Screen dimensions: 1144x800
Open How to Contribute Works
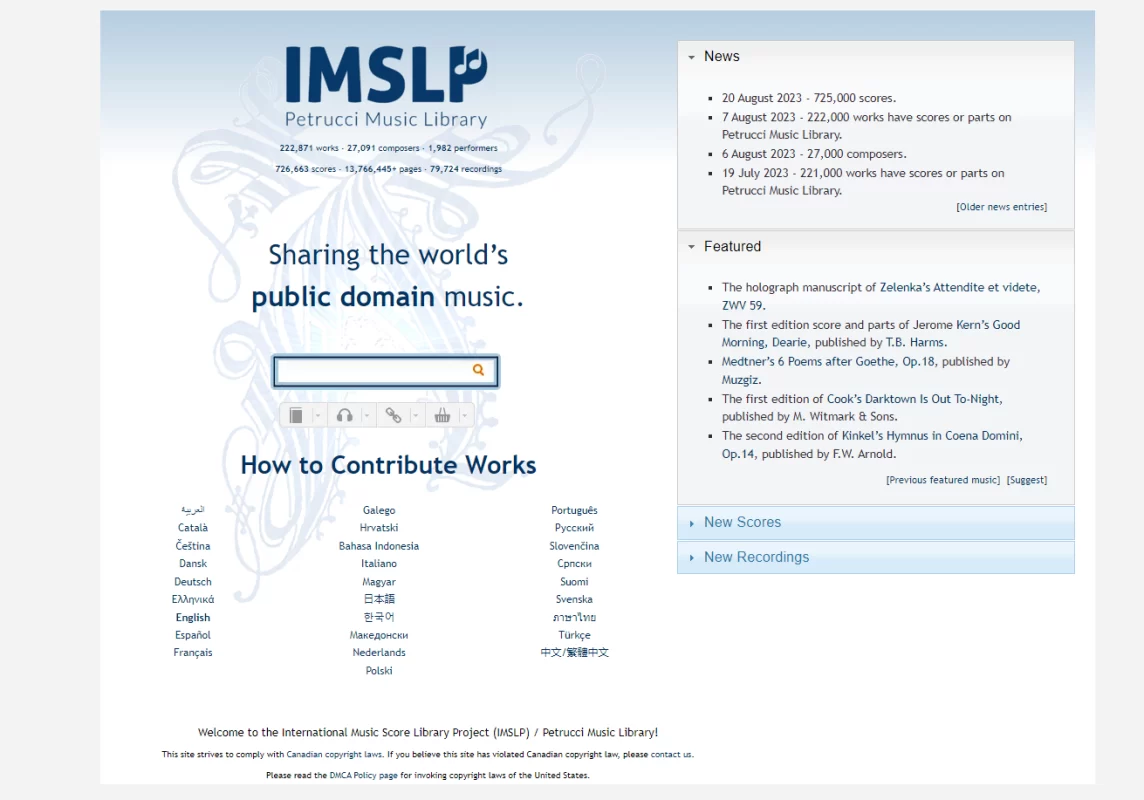click(388, 465)
